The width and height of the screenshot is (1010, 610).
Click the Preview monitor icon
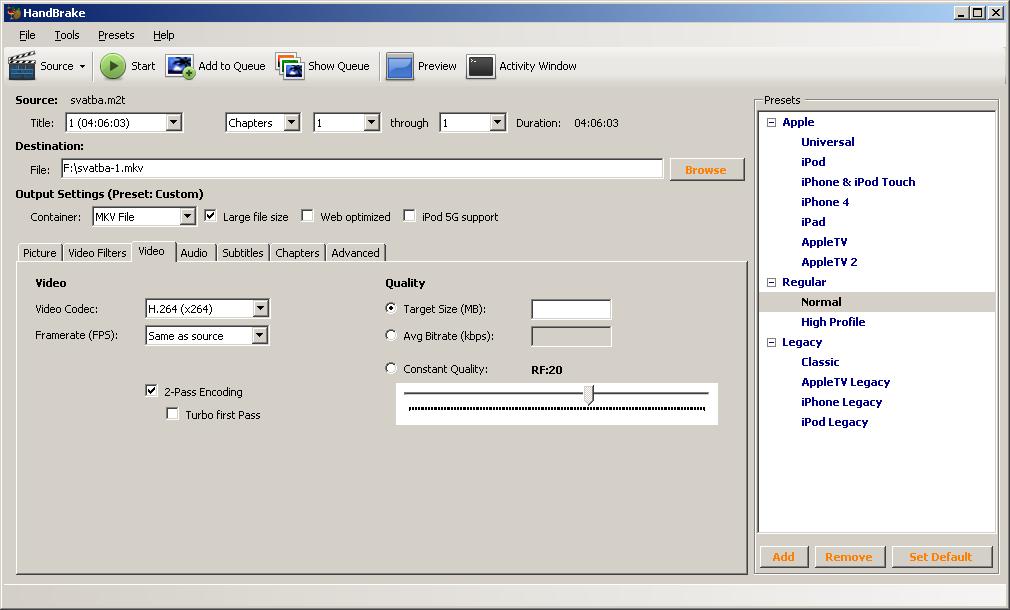click(x=400, y=66)
